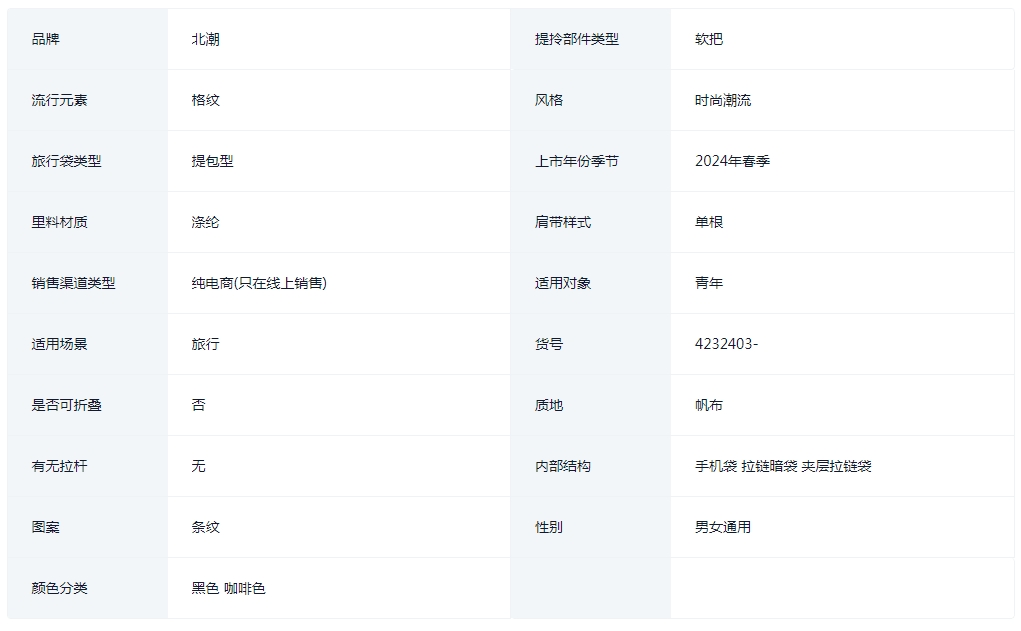Image resolution: width=1021 pixels, height=631 pixels.
Task: Click the item number 4232403-
Action: pos(727,344)
